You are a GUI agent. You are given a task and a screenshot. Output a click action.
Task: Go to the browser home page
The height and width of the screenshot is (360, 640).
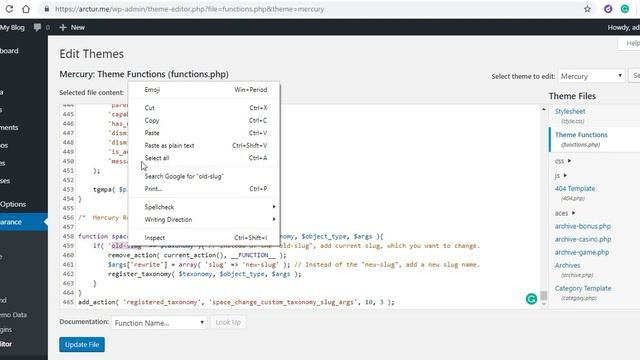coord(26,9)
